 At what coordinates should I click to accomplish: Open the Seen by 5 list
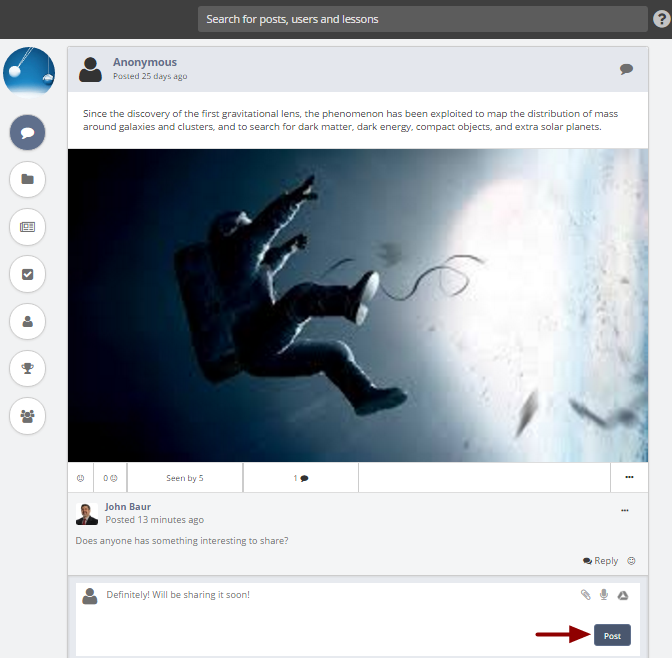185,478
